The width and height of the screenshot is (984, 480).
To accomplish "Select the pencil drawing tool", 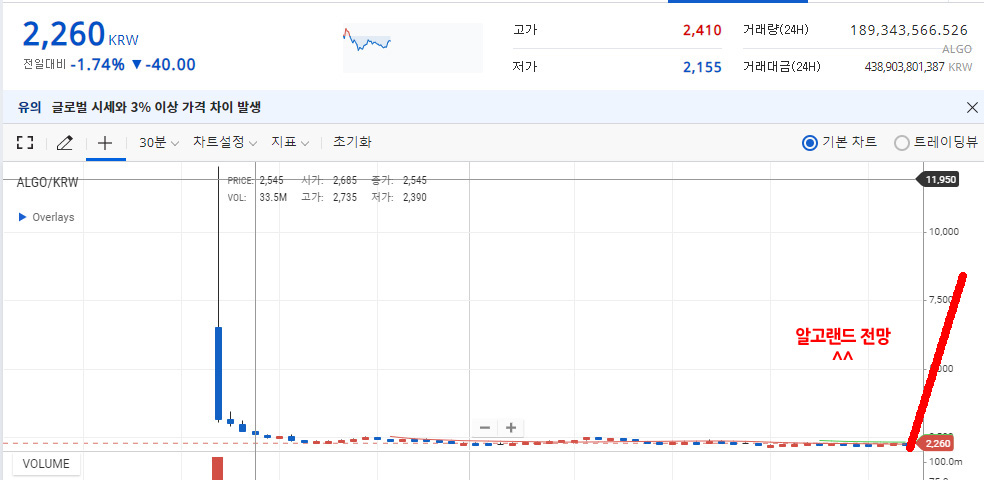I will tap(64, 143).
